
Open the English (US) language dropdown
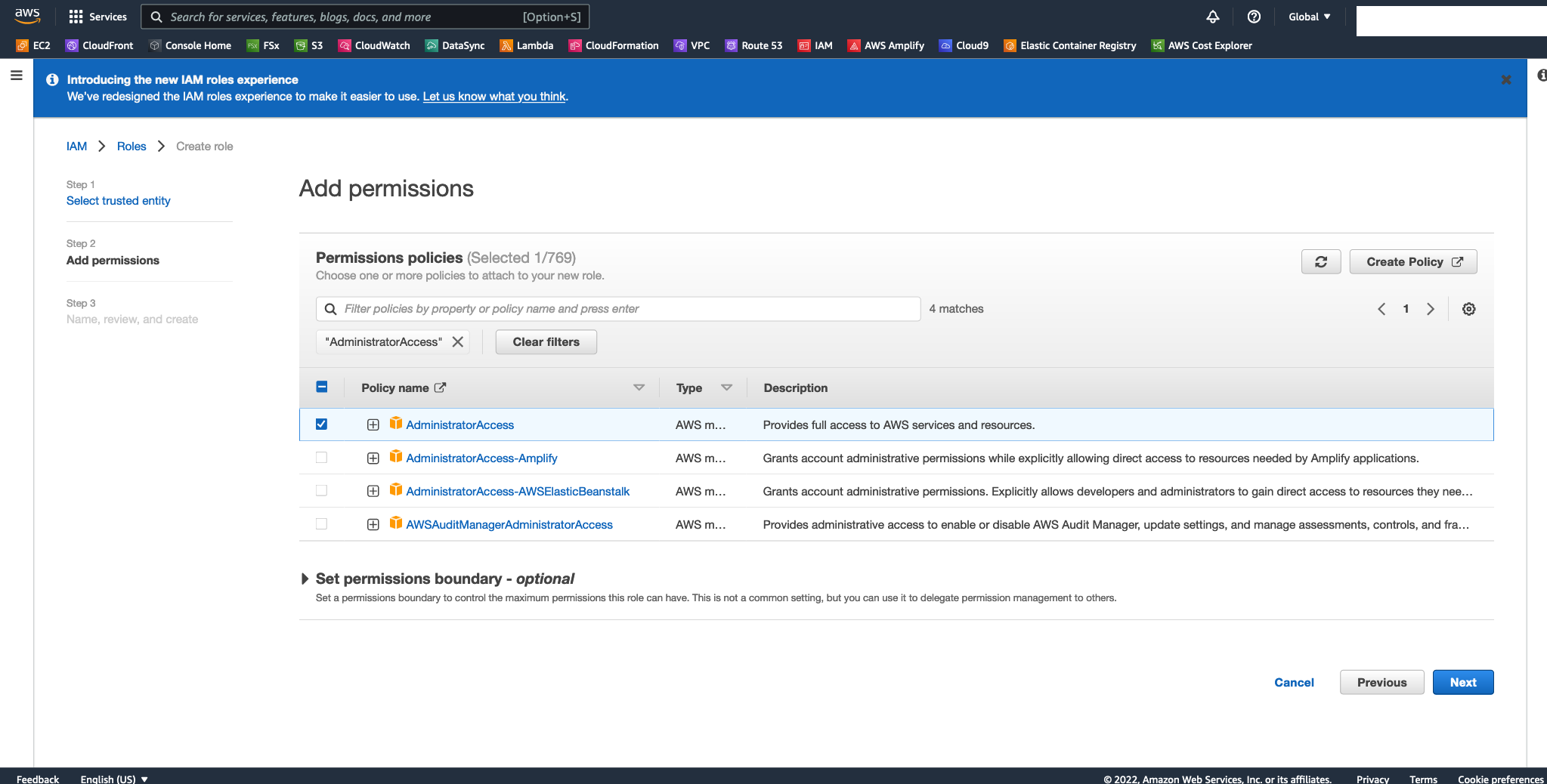pos(114,779)
